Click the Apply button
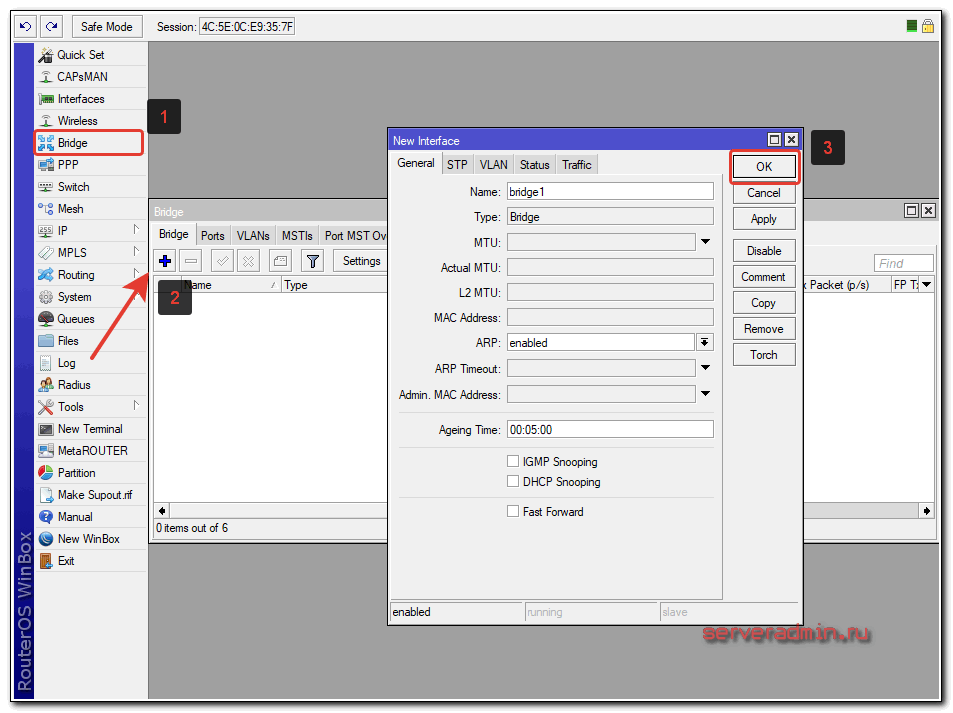This screenshot has height=713, width=953. [763, 219]
